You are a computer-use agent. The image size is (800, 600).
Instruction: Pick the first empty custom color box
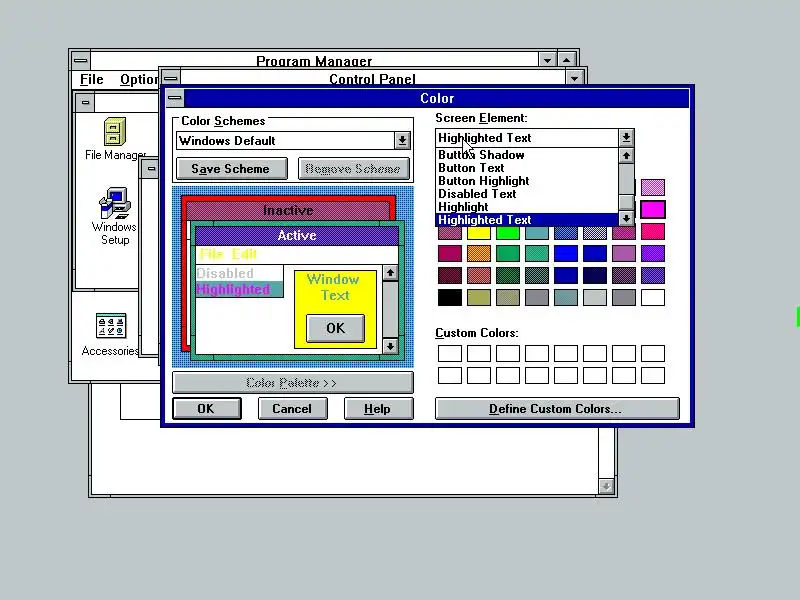tap(449, 354)
